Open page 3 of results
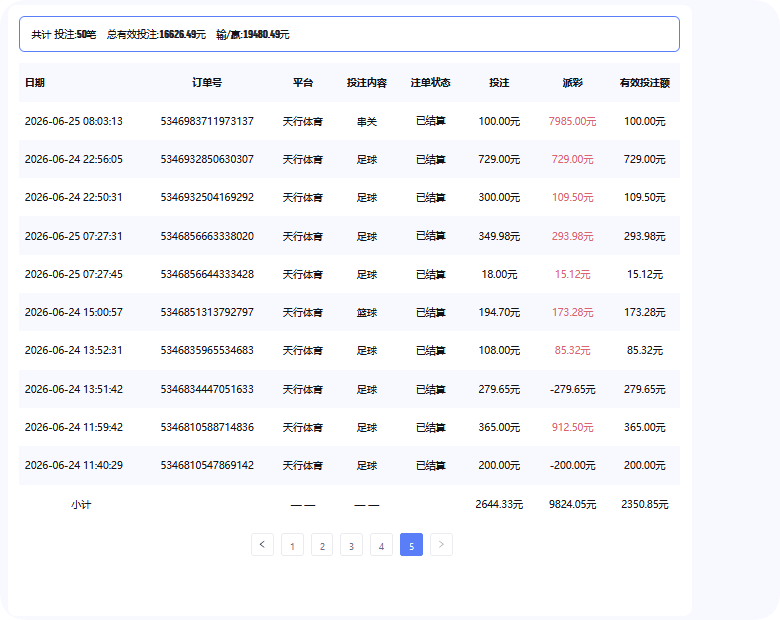The height and width of the screenshot is (620, 780). pyautogui.click(x=352, y=544)
